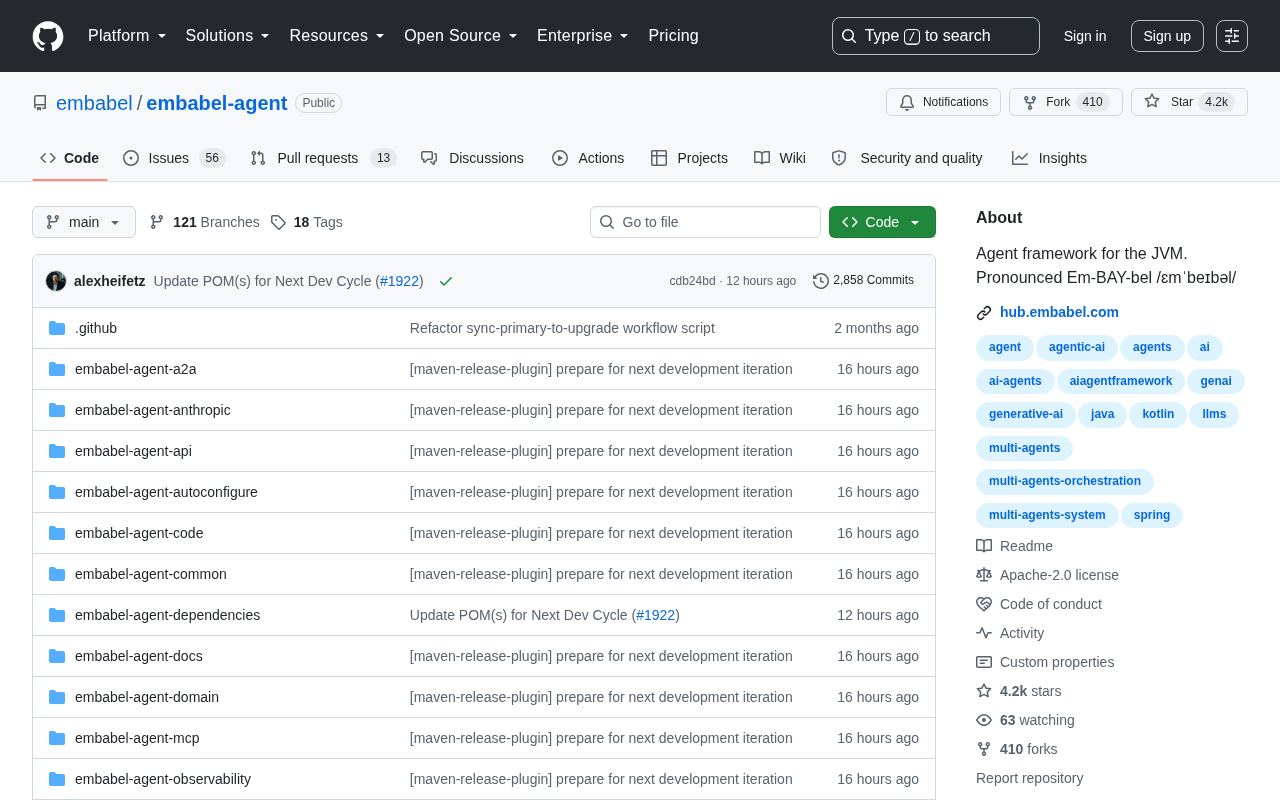Screen dimensions: 1280x800
Task: Click the eye icon next to 63 watching
Action: [984, 720]
